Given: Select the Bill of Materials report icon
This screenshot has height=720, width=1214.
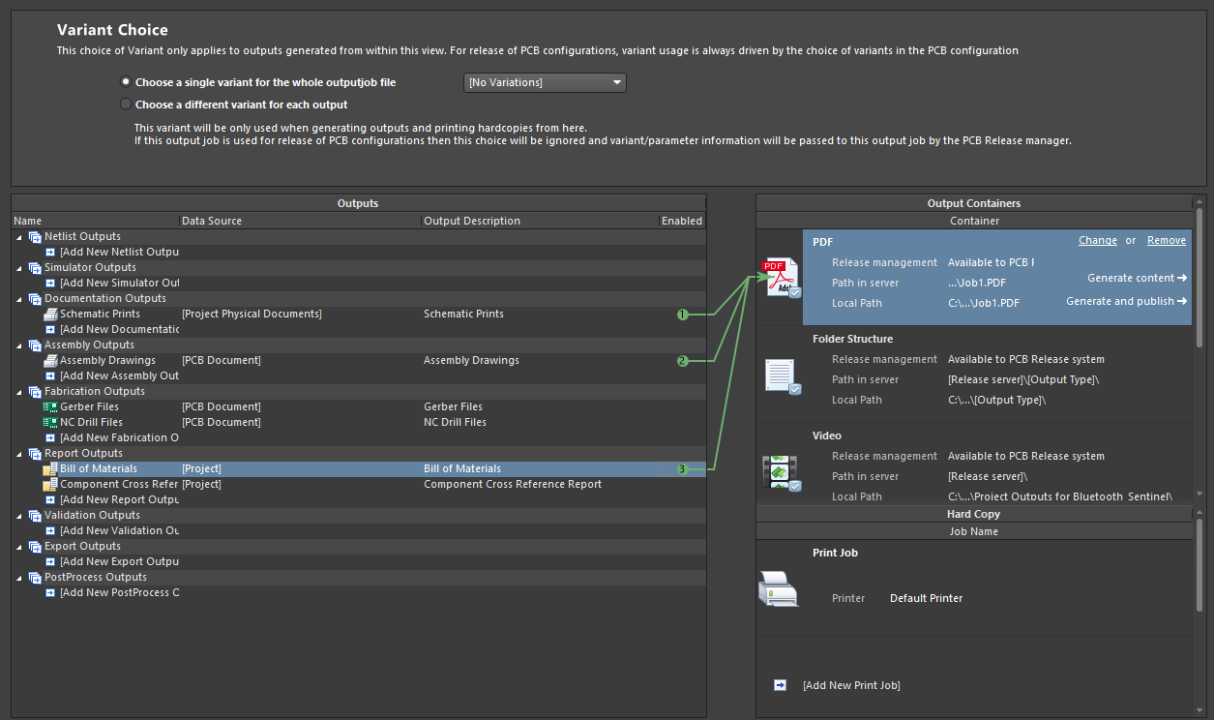Looking at the screenshot, I should click(50, 469).
